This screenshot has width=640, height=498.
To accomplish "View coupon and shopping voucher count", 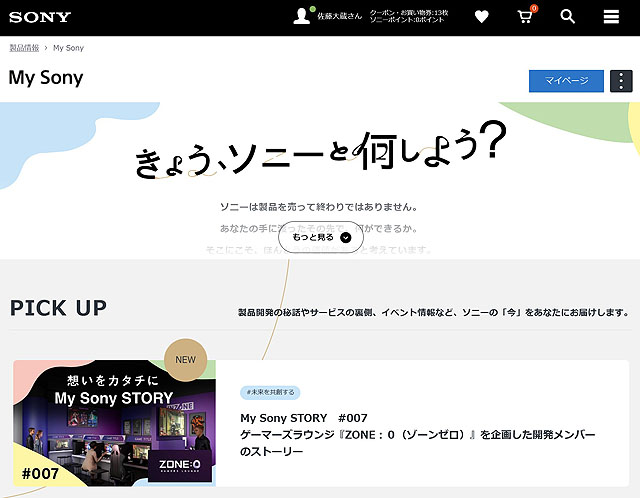I will pyautogui.click(x=409, y=12).
